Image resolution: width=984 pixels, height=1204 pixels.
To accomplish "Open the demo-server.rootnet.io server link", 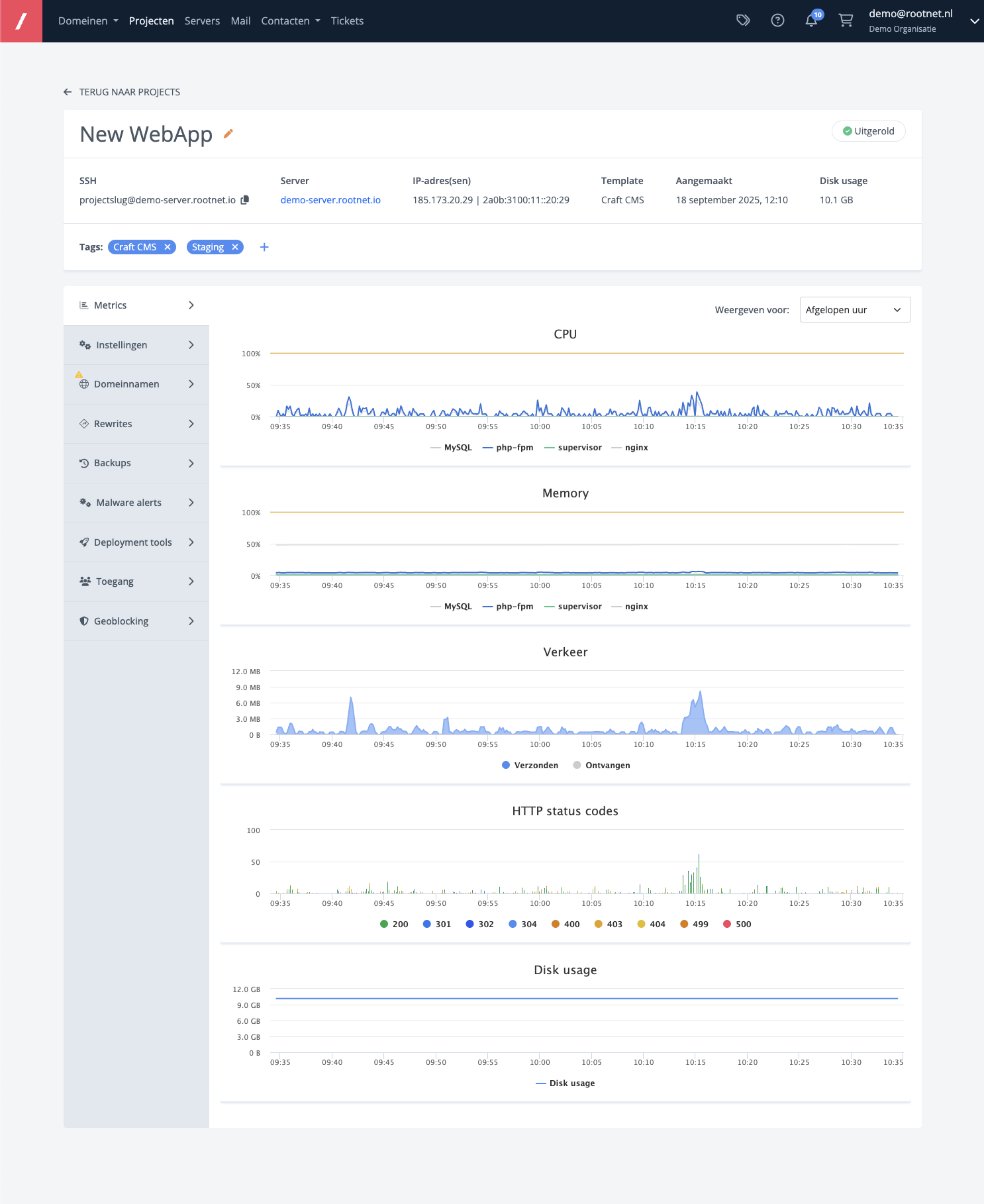I will [330, 200].
